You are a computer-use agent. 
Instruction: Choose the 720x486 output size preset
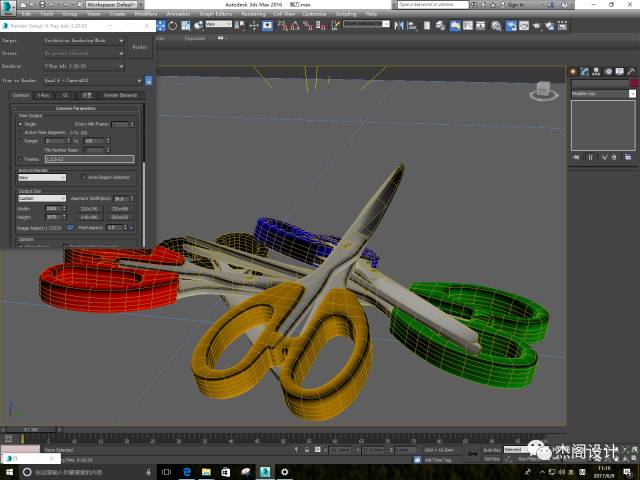[x=120, y=209]
